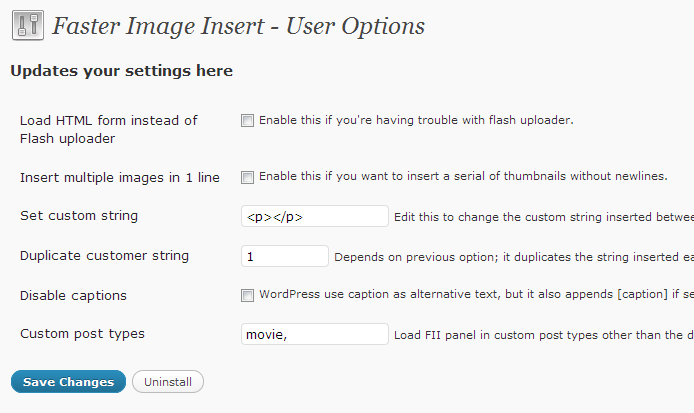This screenshot has width=694, height=413.
Task: Select the 'Insert multiple images in 1 line' label
Action: pos(120,177)
